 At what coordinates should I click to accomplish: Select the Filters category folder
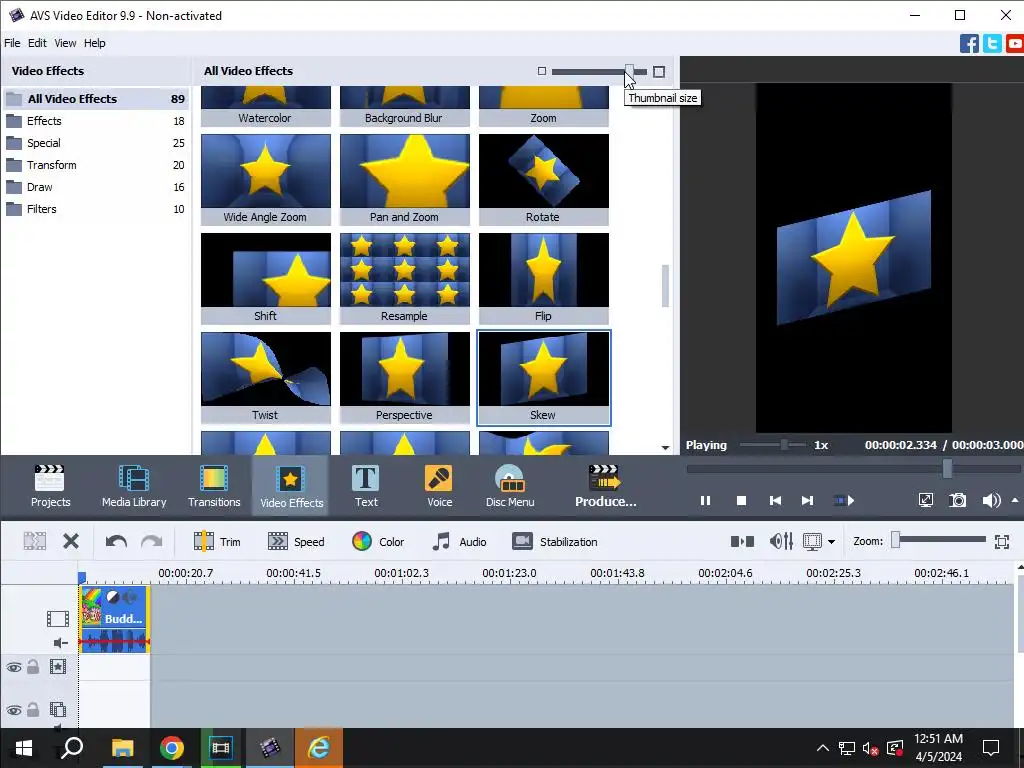(95, 209)
